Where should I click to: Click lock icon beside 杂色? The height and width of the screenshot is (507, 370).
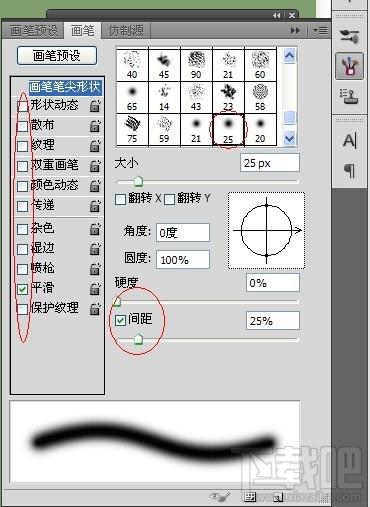tap(95, 229)
